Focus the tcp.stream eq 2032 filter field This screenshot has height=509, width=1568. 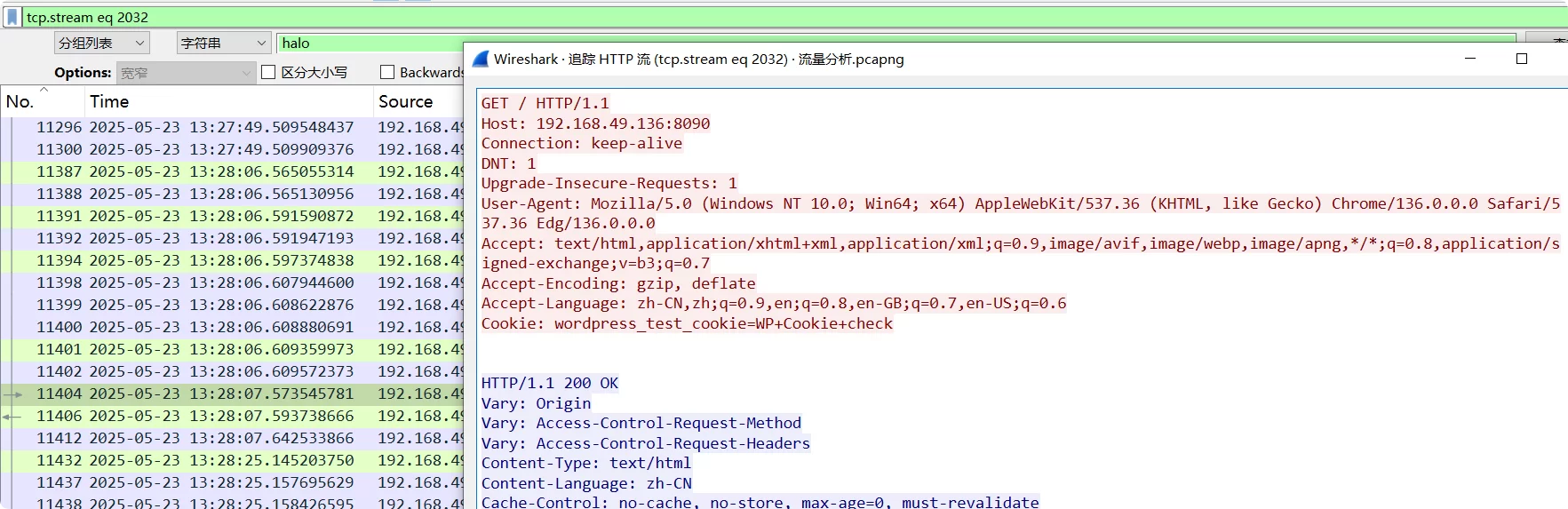click(711, 17)
